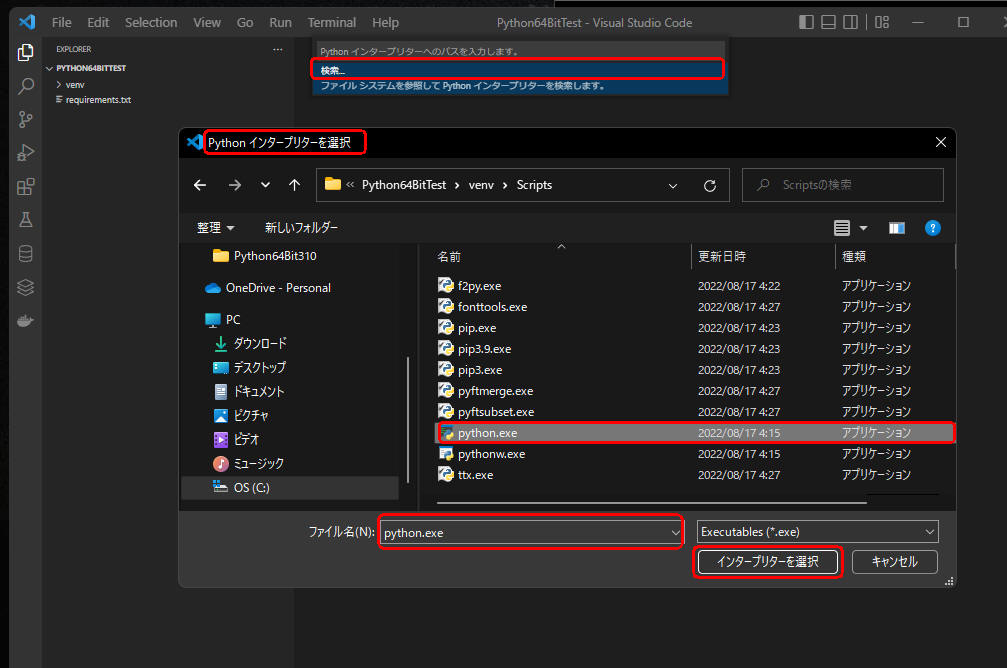Go up one folder level
This screenshot has width=1007, height=668.
[x=294, y=185]
